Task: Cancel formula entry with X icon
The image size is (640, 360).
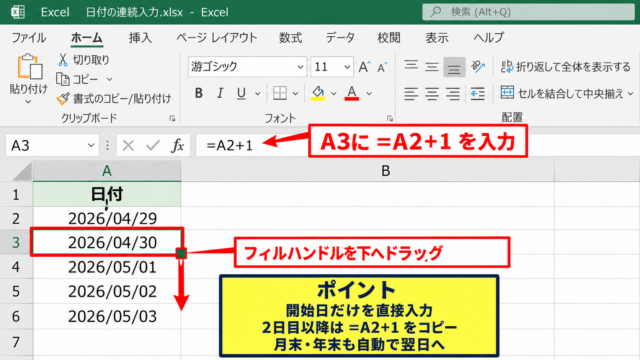Action: (128, 145)
